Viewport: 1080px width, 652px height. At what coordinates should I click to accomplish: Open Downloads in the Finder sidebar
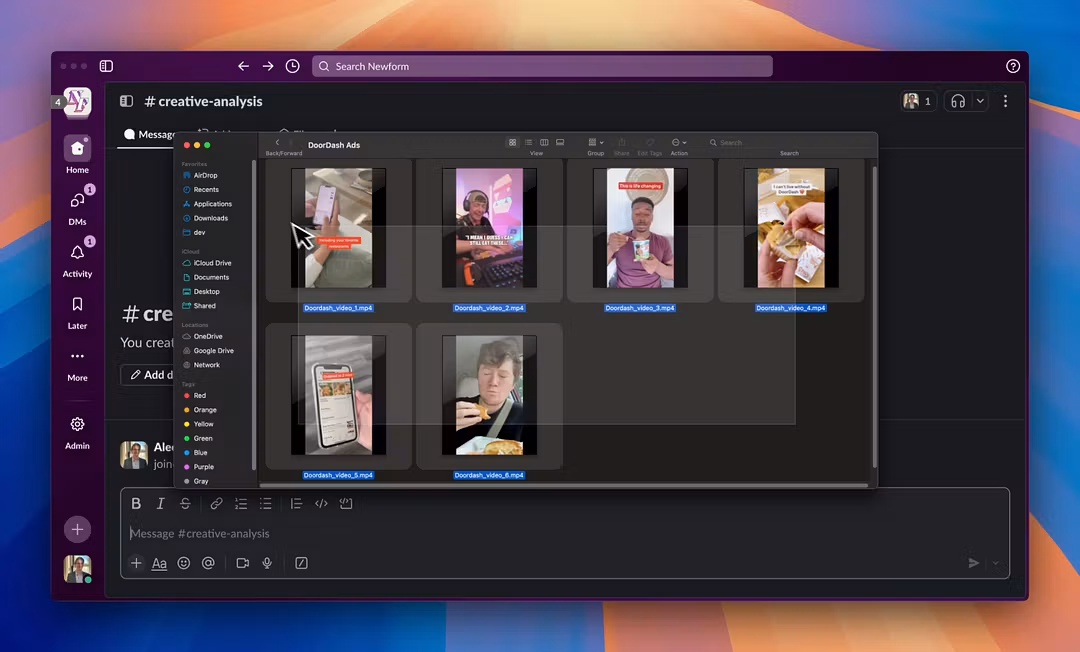(x=210, y=218)
